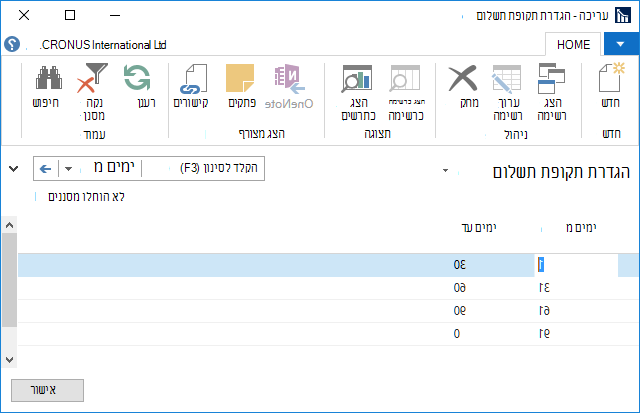Click the filter text input box
The image size is (640, 413).
tap(203, 168)
